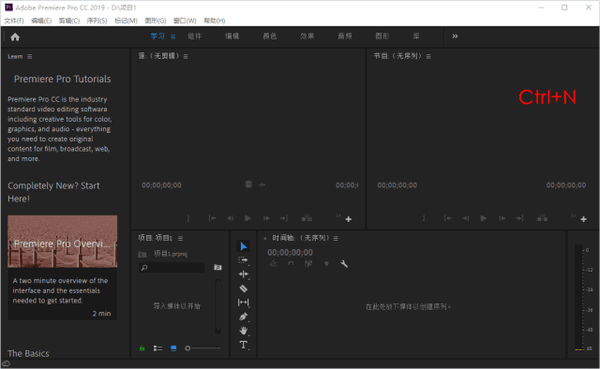The width and height of the screenshot is (600, 369).
Task: Select the Hand tool
Action: click(243, 330)
